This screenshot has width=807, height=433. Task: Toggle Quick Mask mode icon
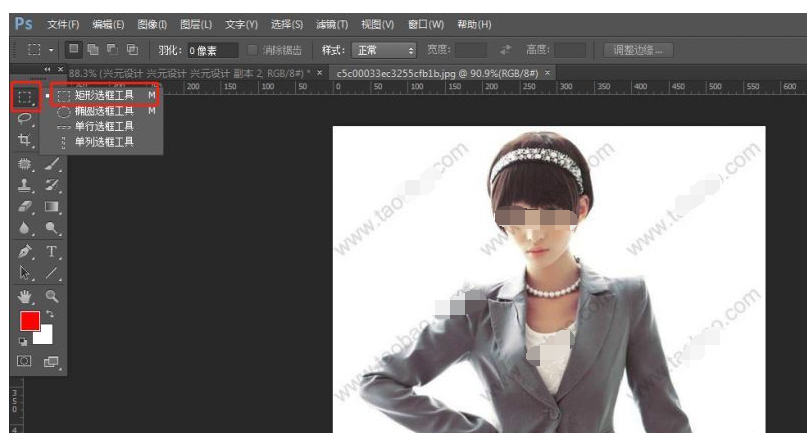point(25,361)
